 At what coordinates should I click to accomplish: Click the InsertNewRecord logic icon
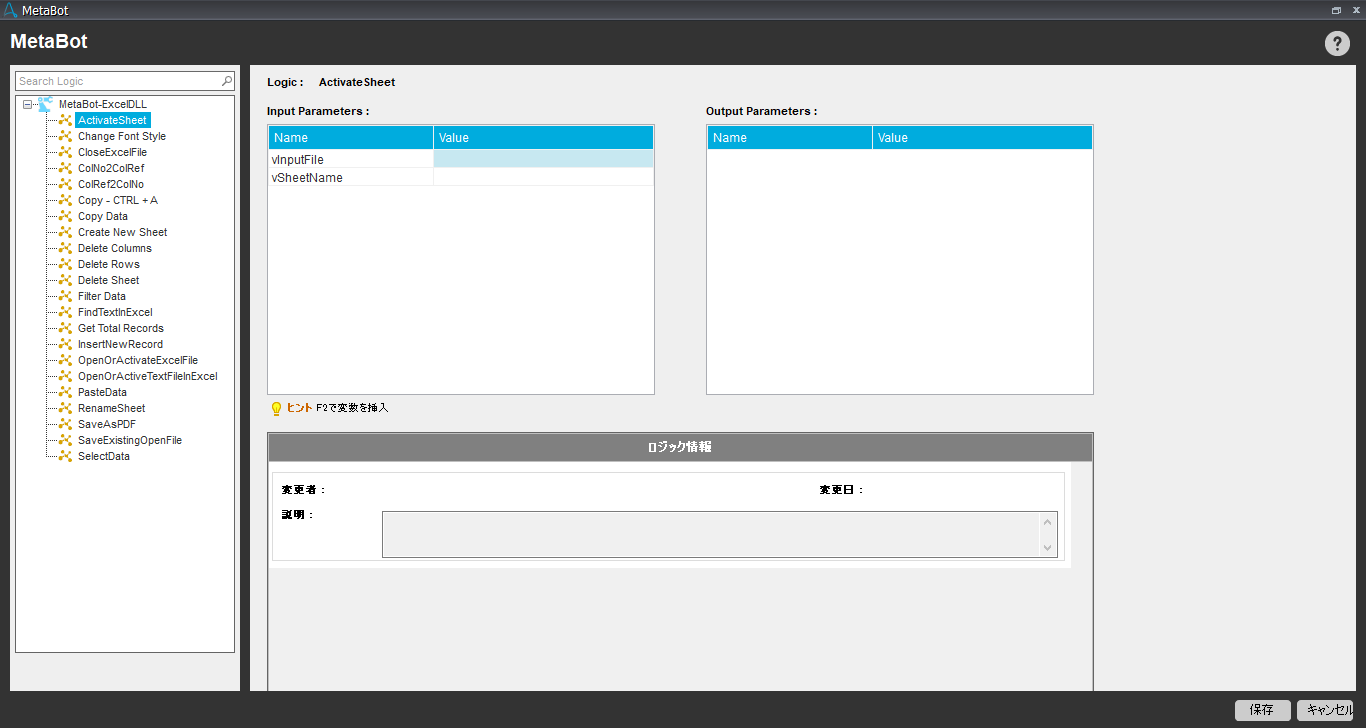pyautogui.click(x=65, y=344)
